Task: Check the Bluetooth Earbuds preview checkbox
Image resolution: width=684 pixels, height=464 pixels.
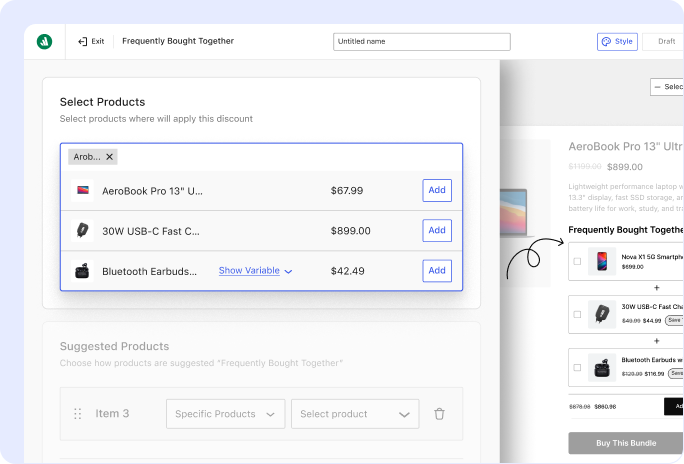Action: (x=577, y=368)
